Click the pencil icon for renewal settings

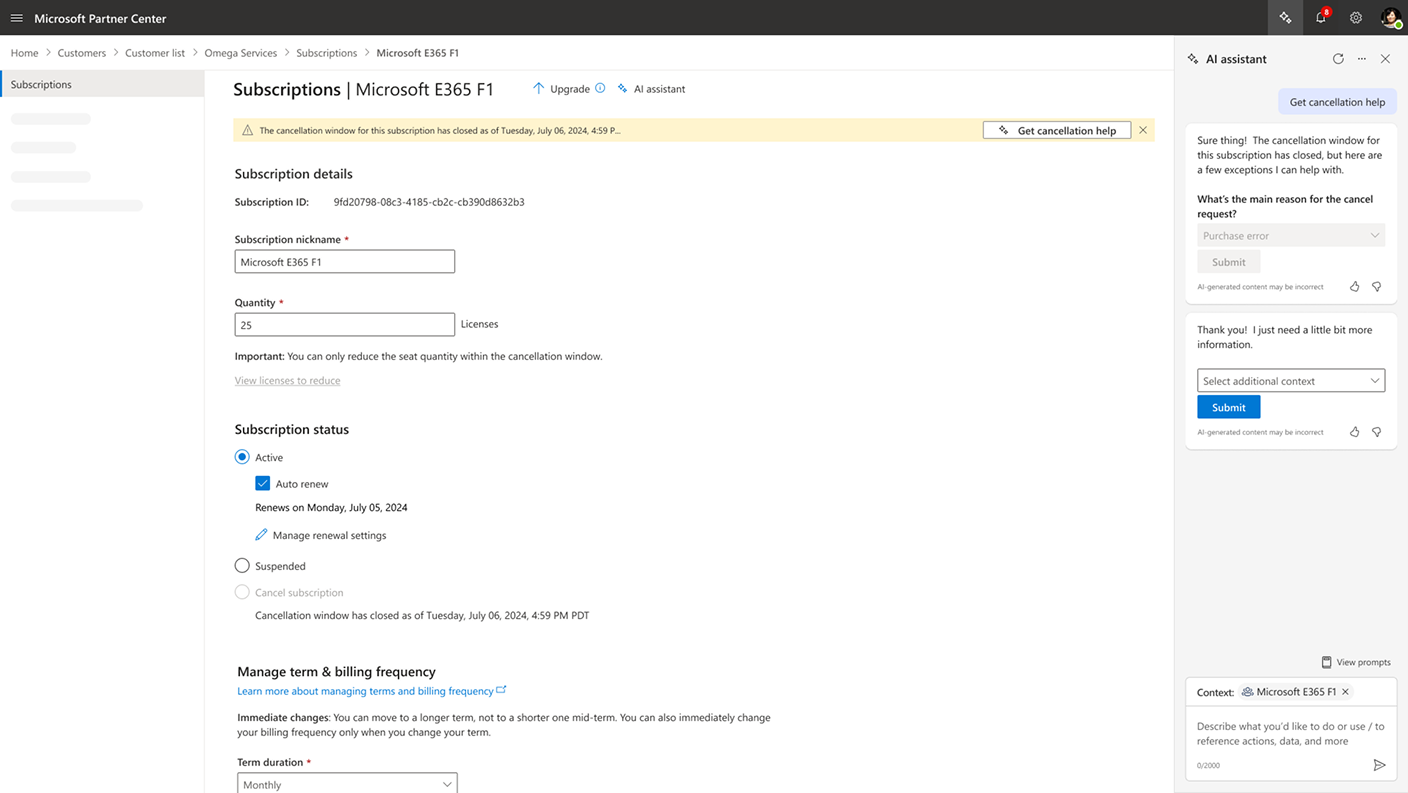[x=261, y=535]
